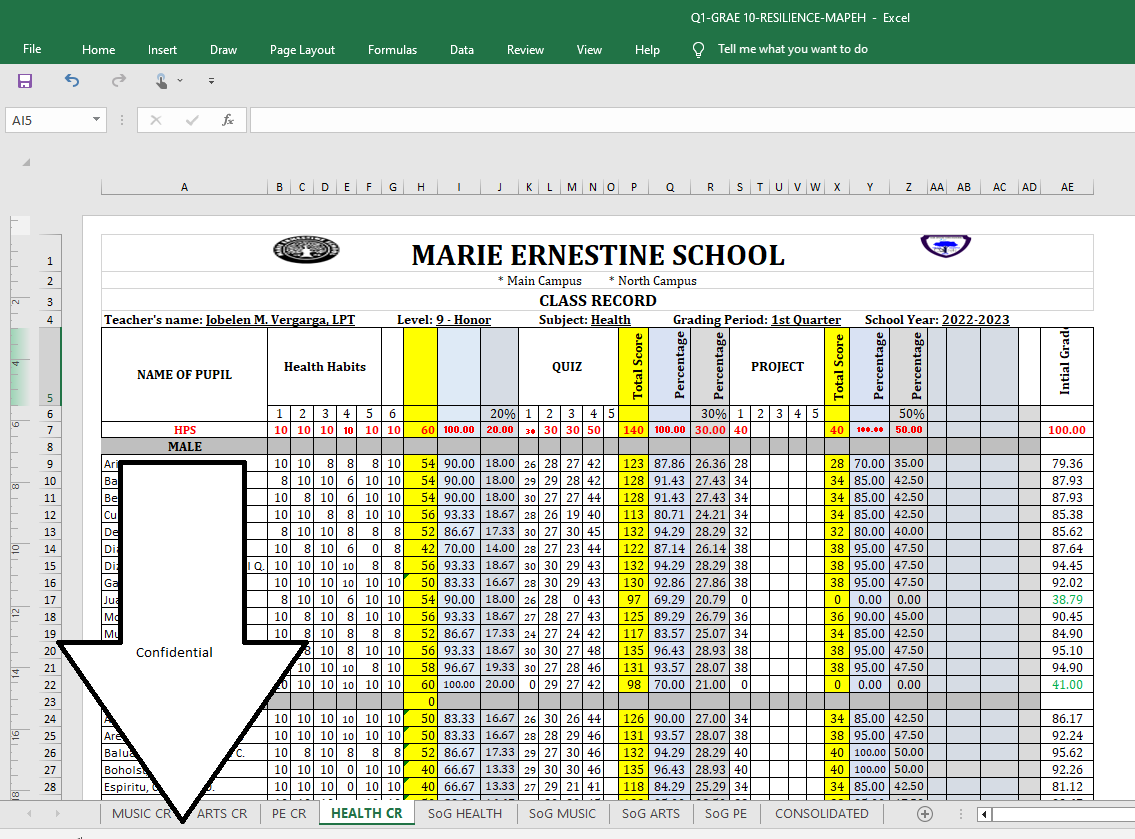Click the QUIZ header cell
Viewport: 1135px width, 839px height.
tap(567, 366)
